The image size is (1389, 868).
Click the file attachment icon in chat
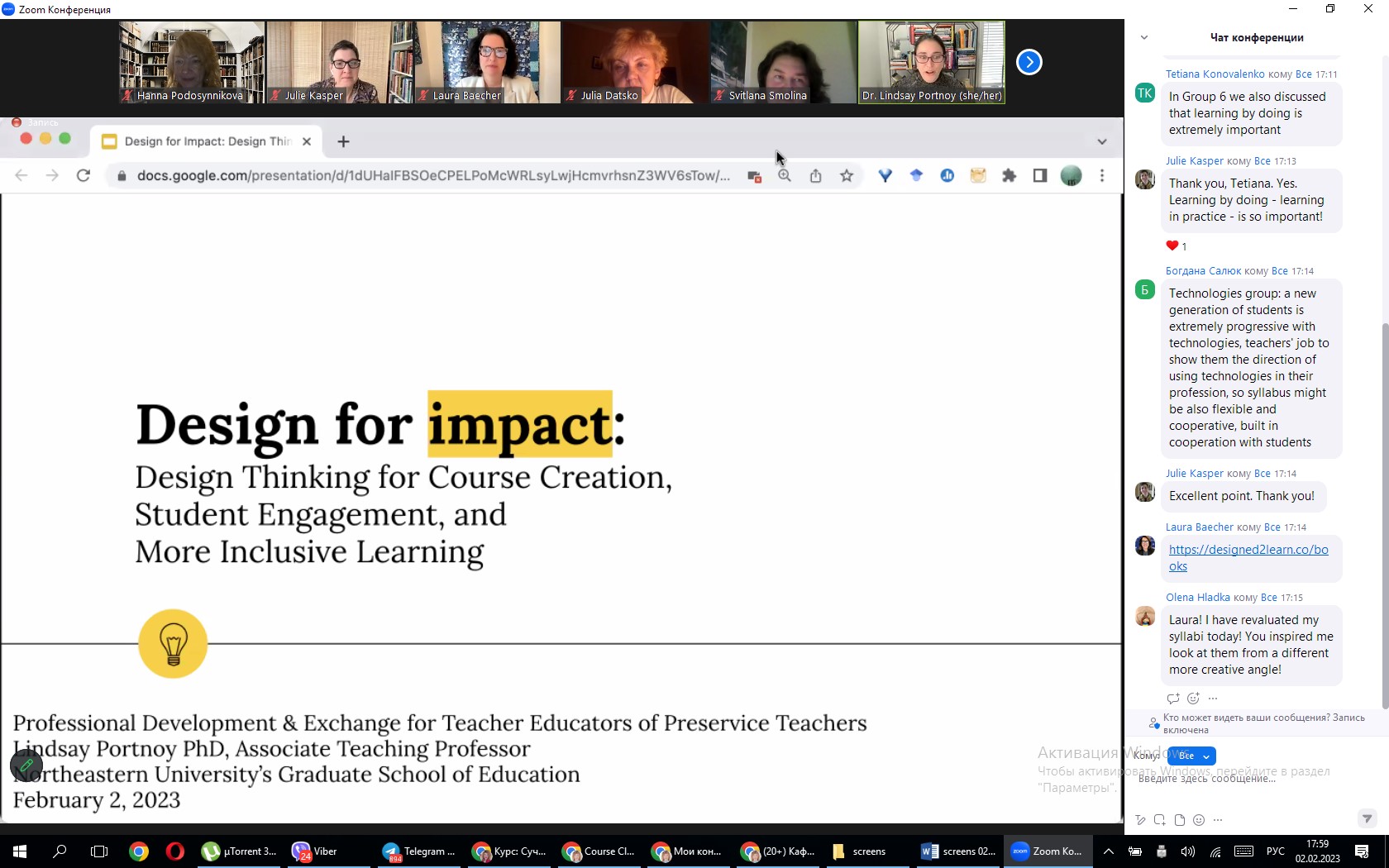[1180, 820]
